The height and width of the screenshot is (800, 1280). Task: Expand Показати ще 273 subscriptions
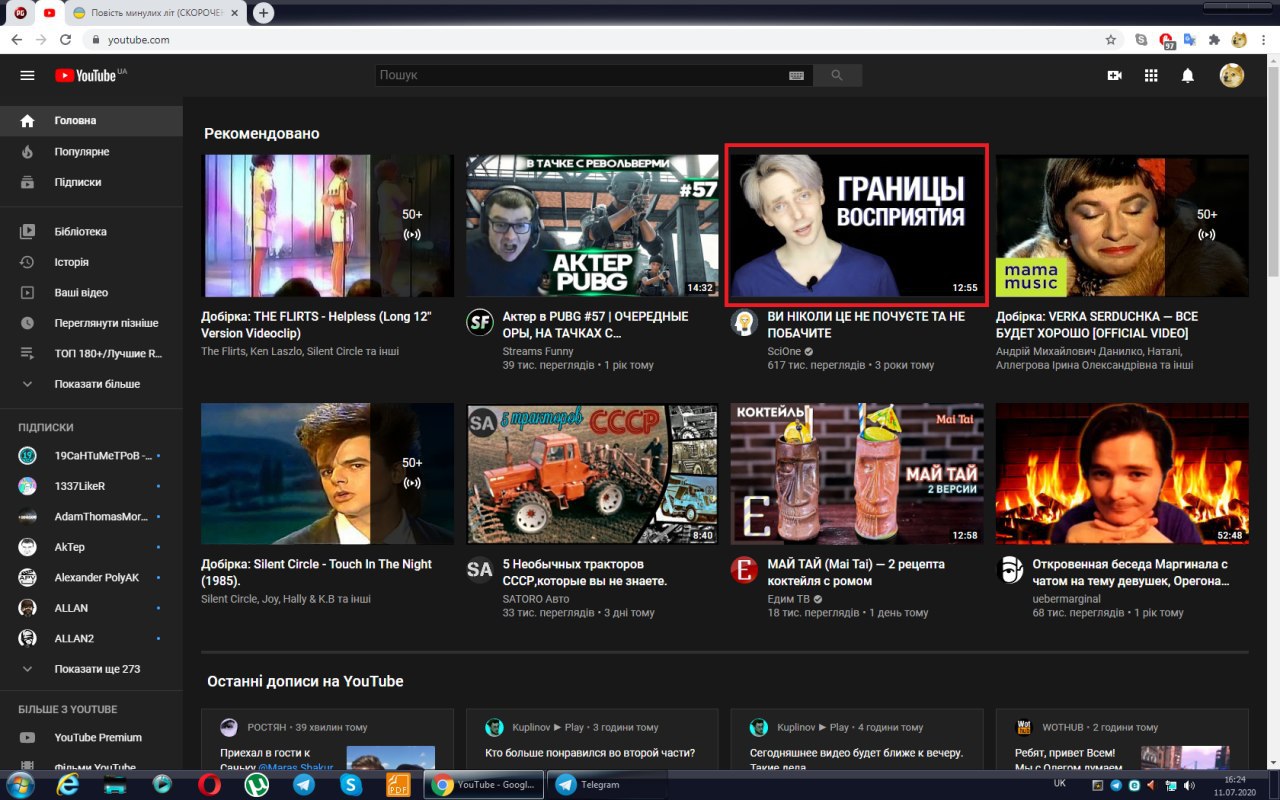pos(91,669)
